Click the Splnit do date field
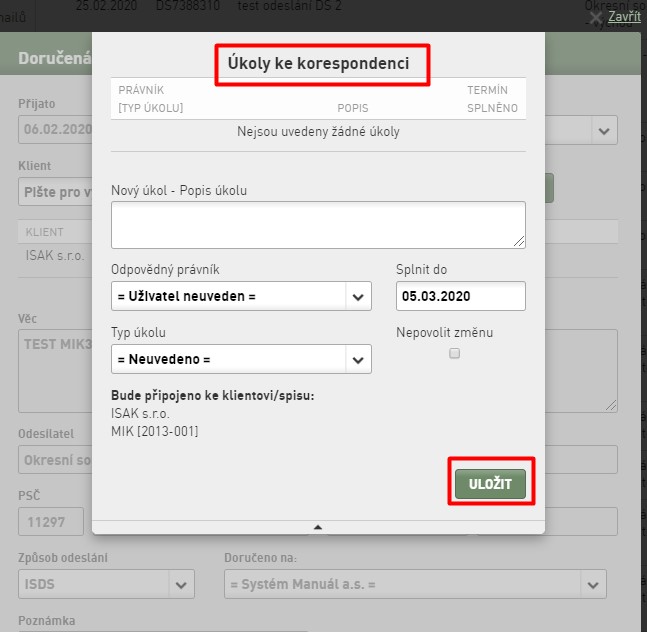 pos(460,296)
